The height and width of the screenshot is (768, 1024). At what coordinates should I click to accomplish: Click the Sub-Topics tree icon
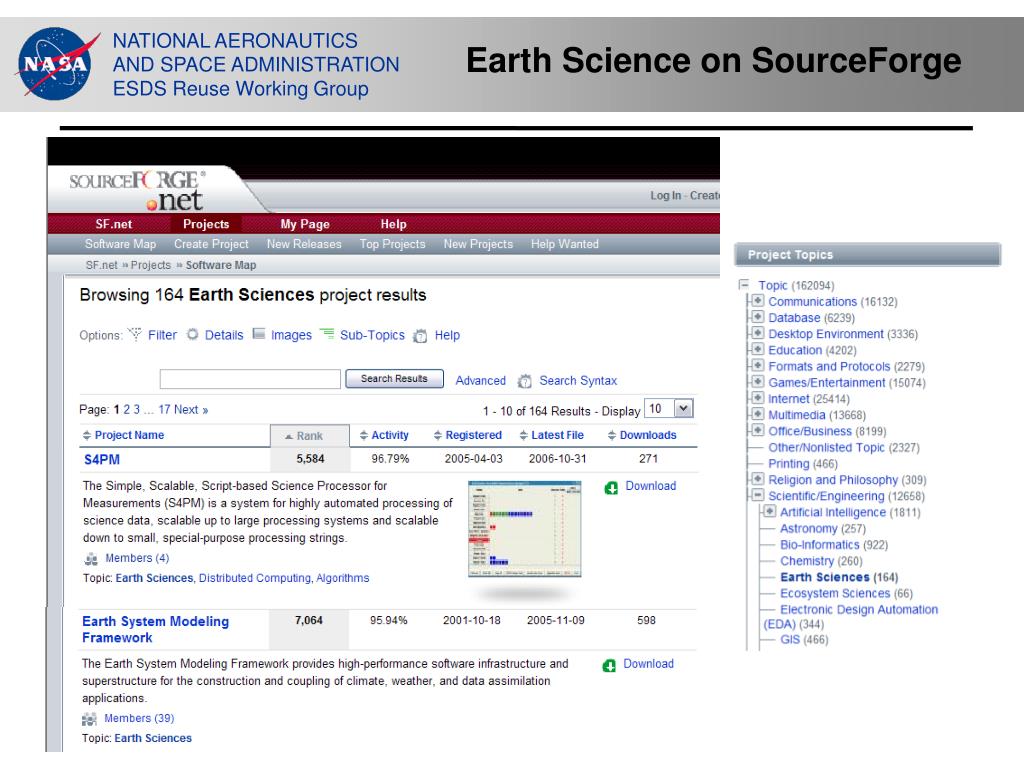[x=327, y=334]
